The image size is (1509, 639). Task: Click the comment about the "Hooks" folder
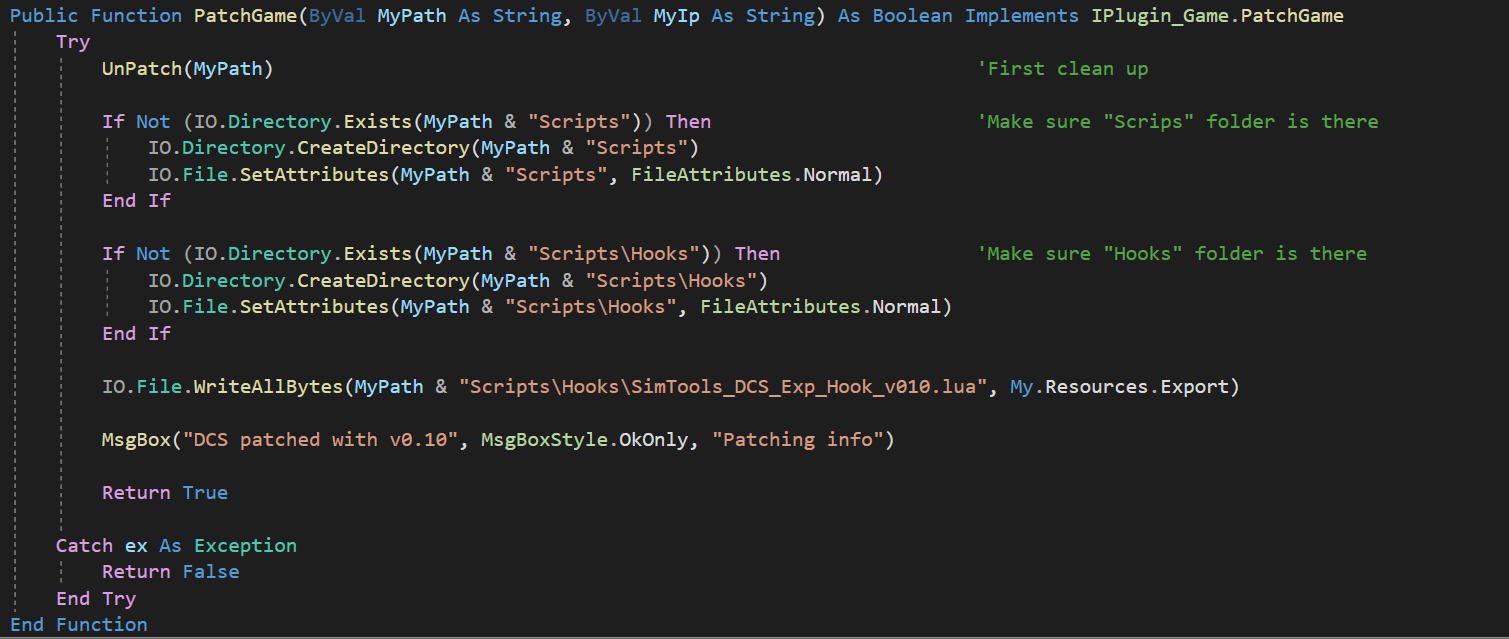pos(1171,254)
